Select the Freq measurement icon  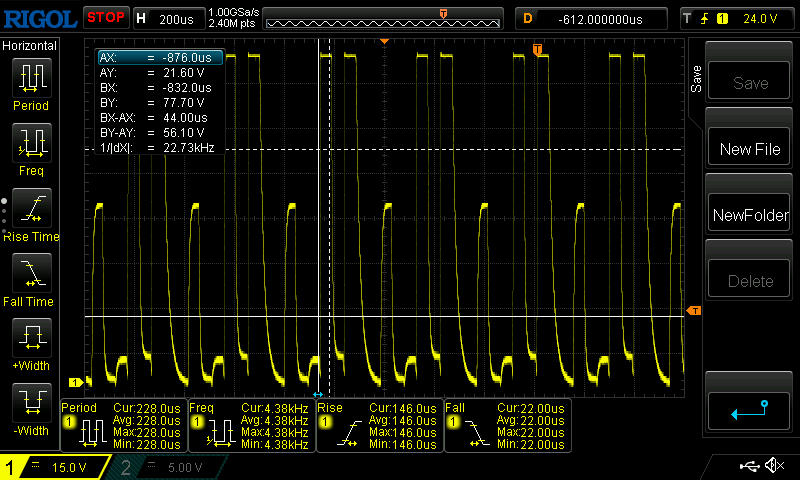click(x=32, y=142)
